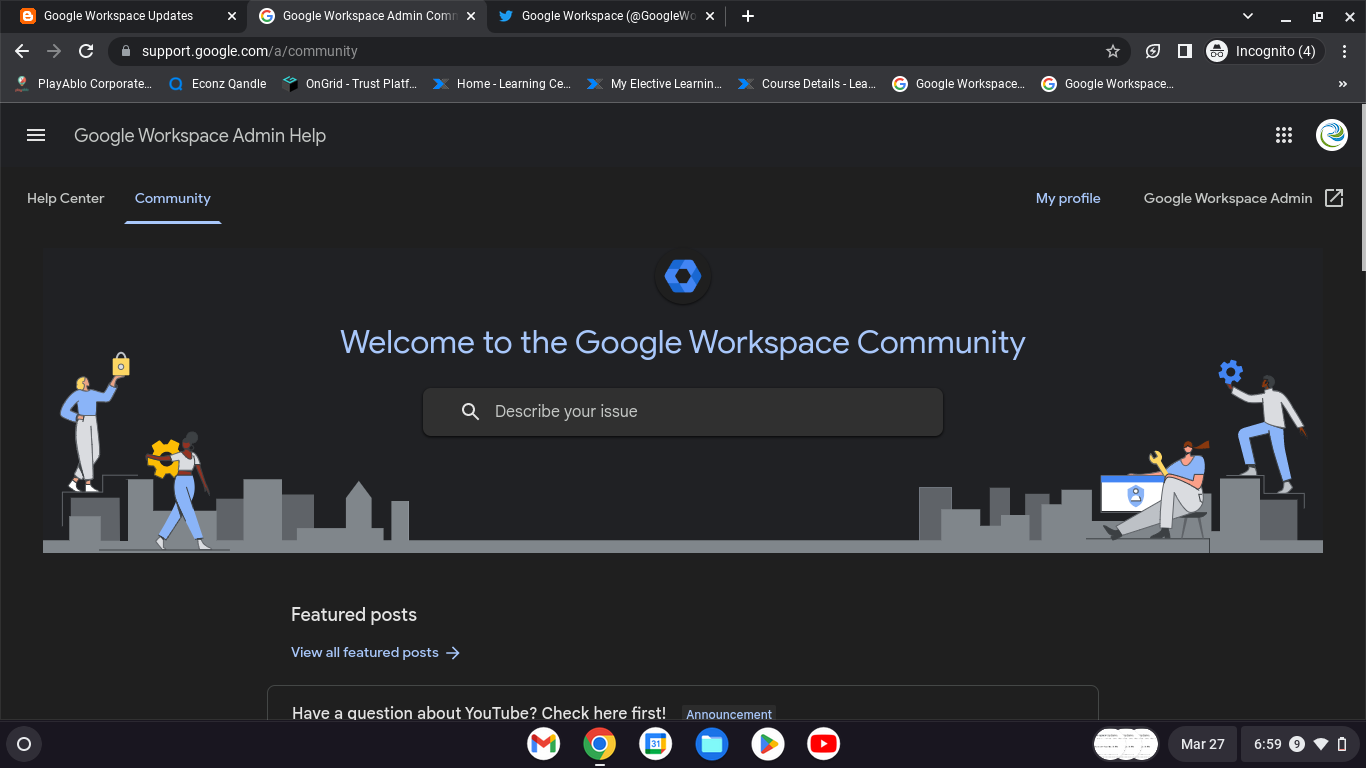The height and width of the screenshot is (768, 1366).
Task: Open the Google Workspace Admin link
Action: (x=1228, y=198)
